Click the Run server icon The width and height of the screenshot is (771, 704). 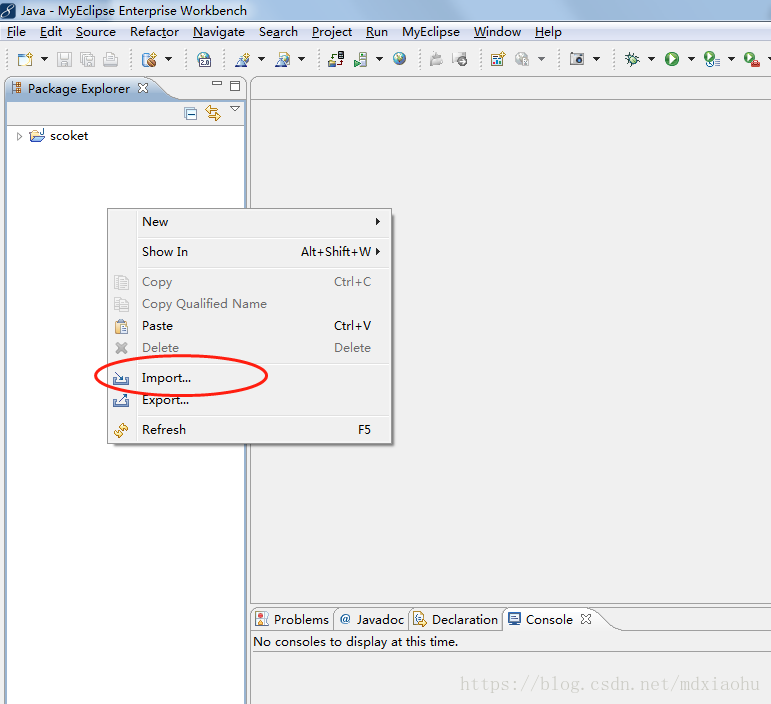pos(360,59)
